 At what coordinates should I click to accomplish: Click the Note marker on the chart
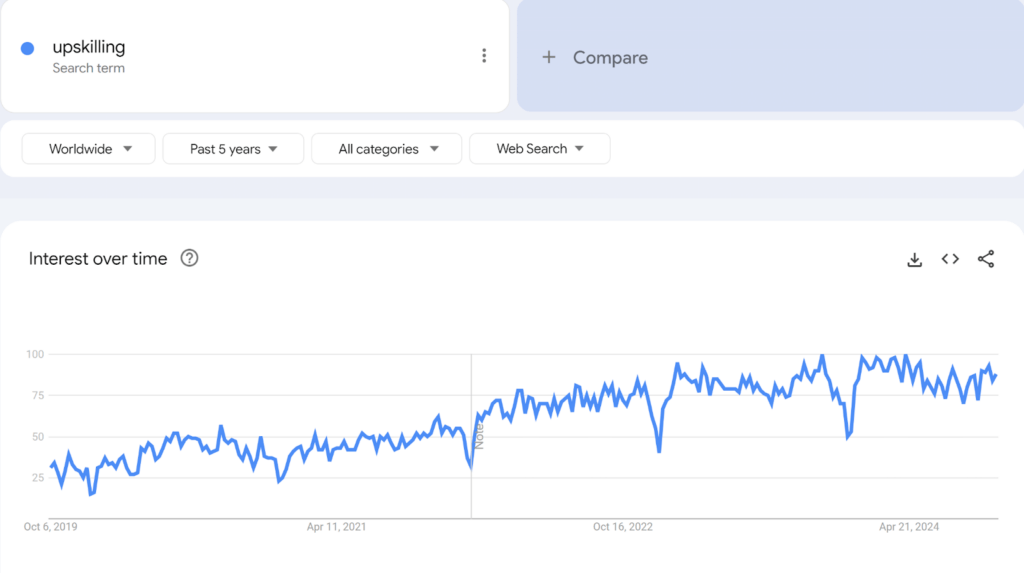coord(479,435)
